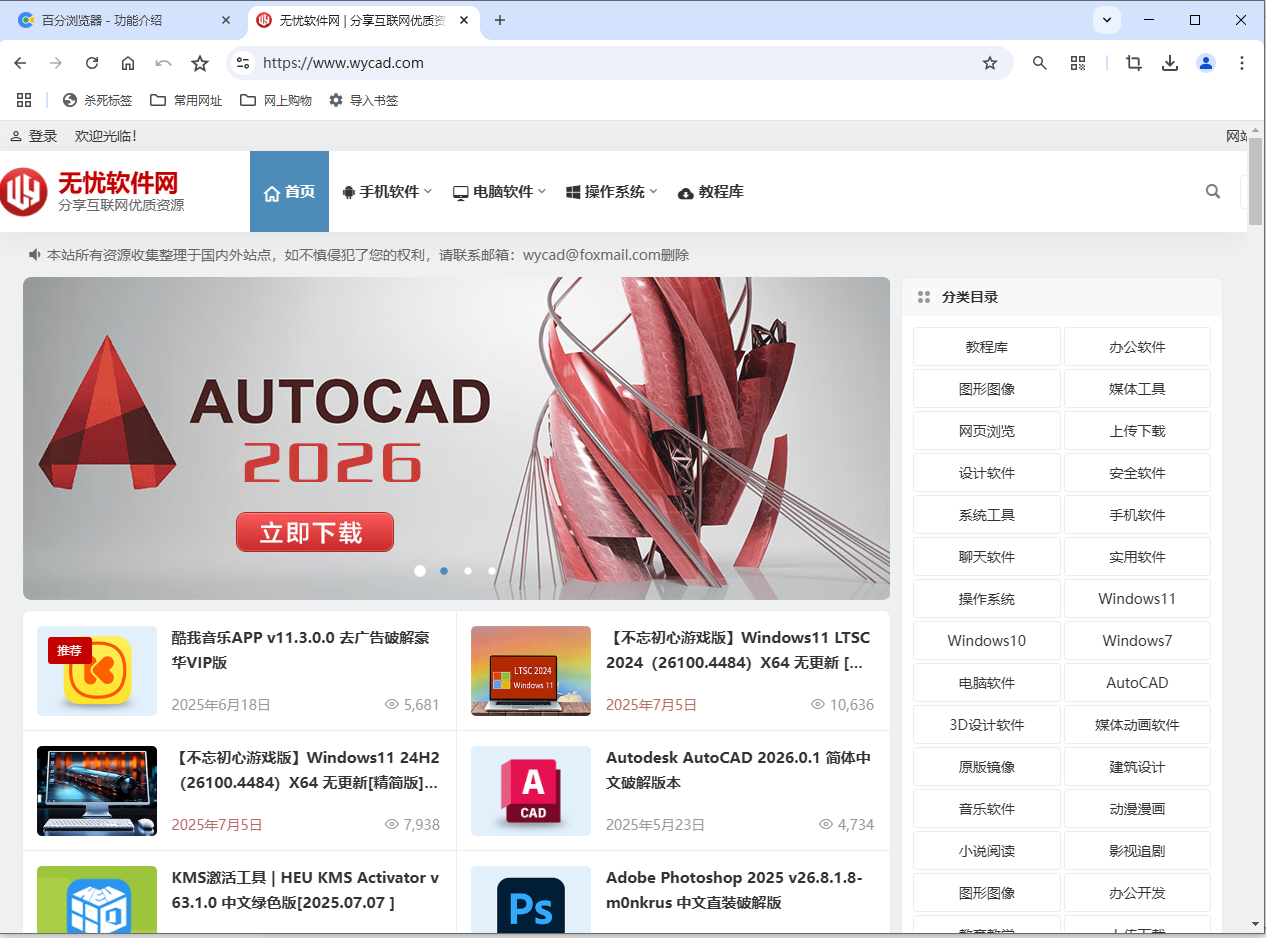Open the 教程库 navigation menu item
Screen dimensions: 1266x938
pyautogui.click(x=711, y=192)
